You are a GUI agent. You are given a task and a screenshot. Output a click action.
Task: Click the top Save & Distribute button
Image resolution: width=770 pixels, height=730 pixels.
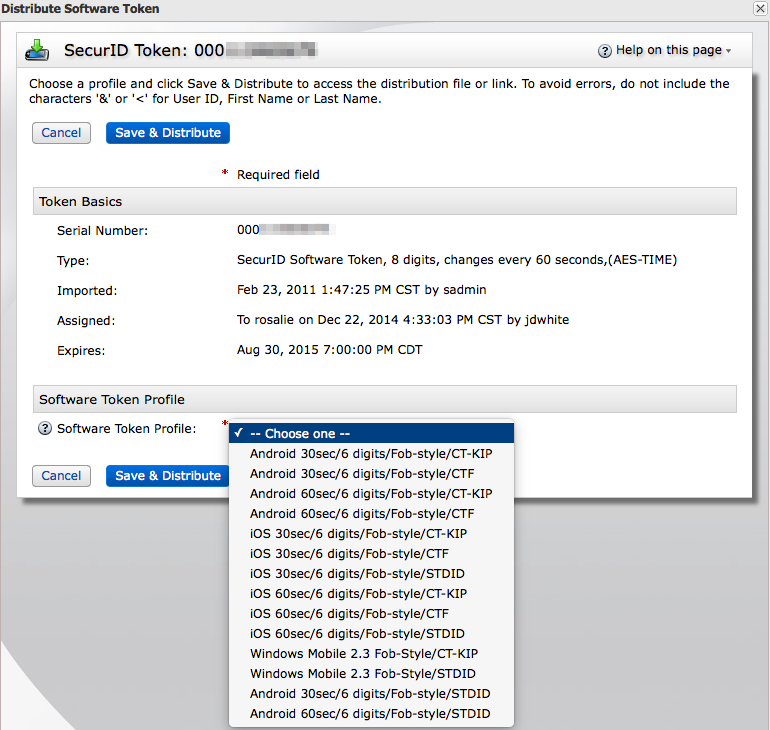tap(168, 133)
